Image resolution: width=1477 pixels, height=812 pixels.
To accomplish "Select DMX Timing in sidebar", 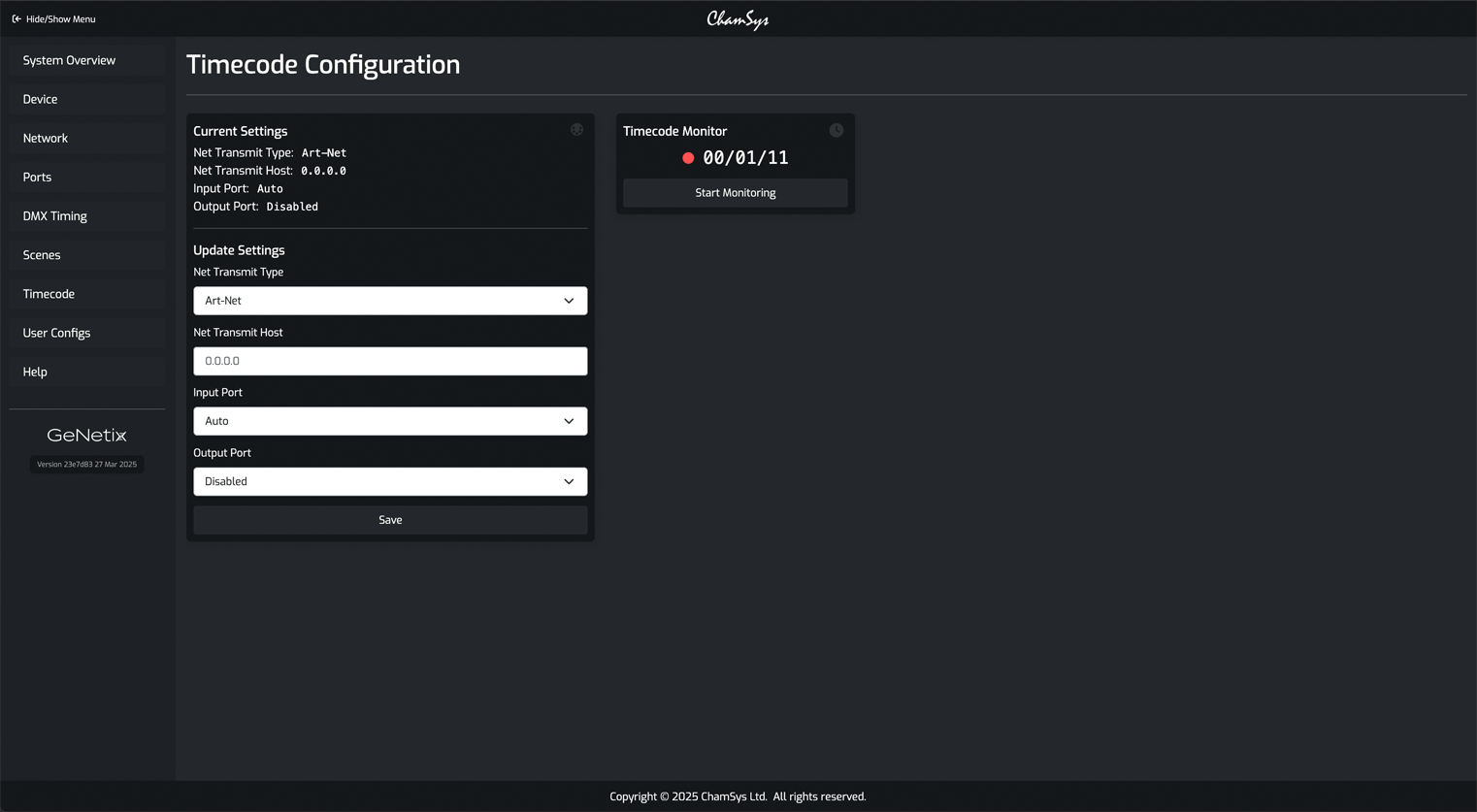I will (x=54, y=216).
